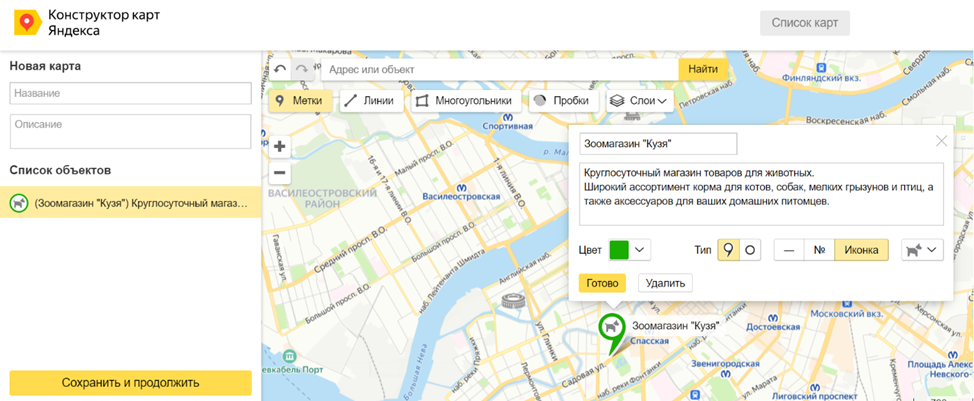Undo the last action with the undo arrow
Image resolution: width=974 pixels, height=401 pixels.
click(280, 70)
